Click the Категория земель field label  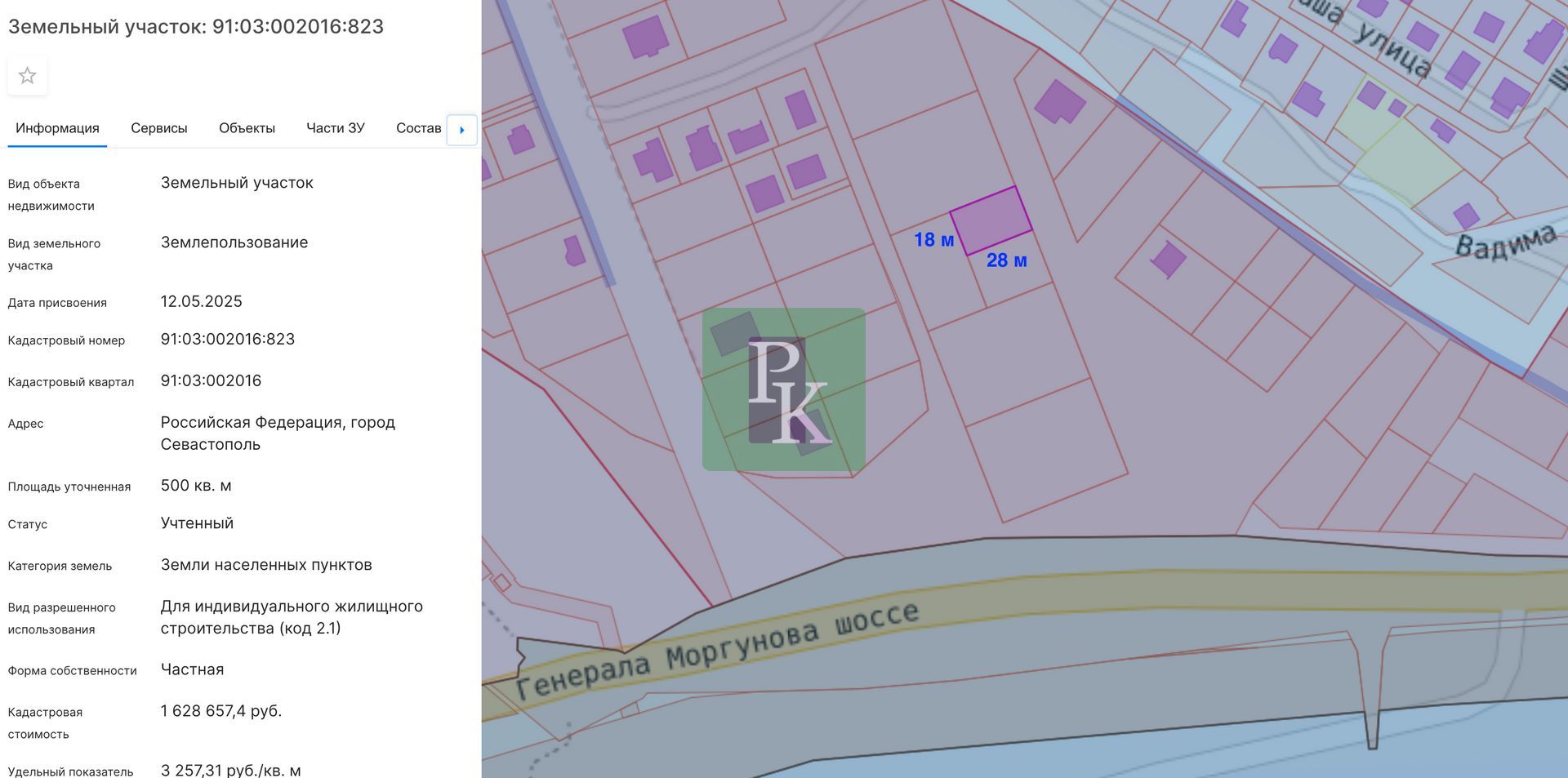[x=60, y=566]
